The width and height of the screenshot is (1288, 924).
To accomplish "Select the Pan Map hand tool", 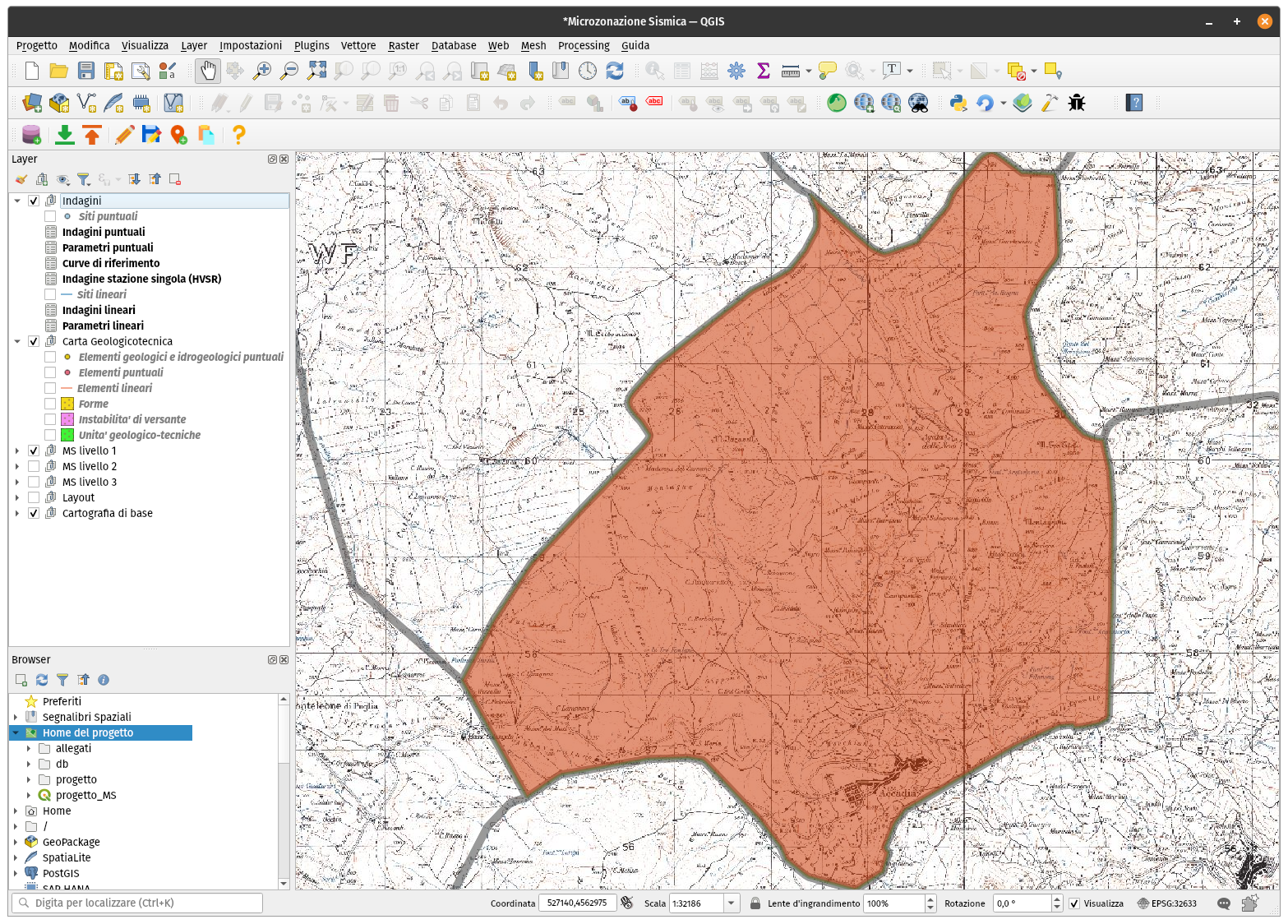I will coord(208,72).
